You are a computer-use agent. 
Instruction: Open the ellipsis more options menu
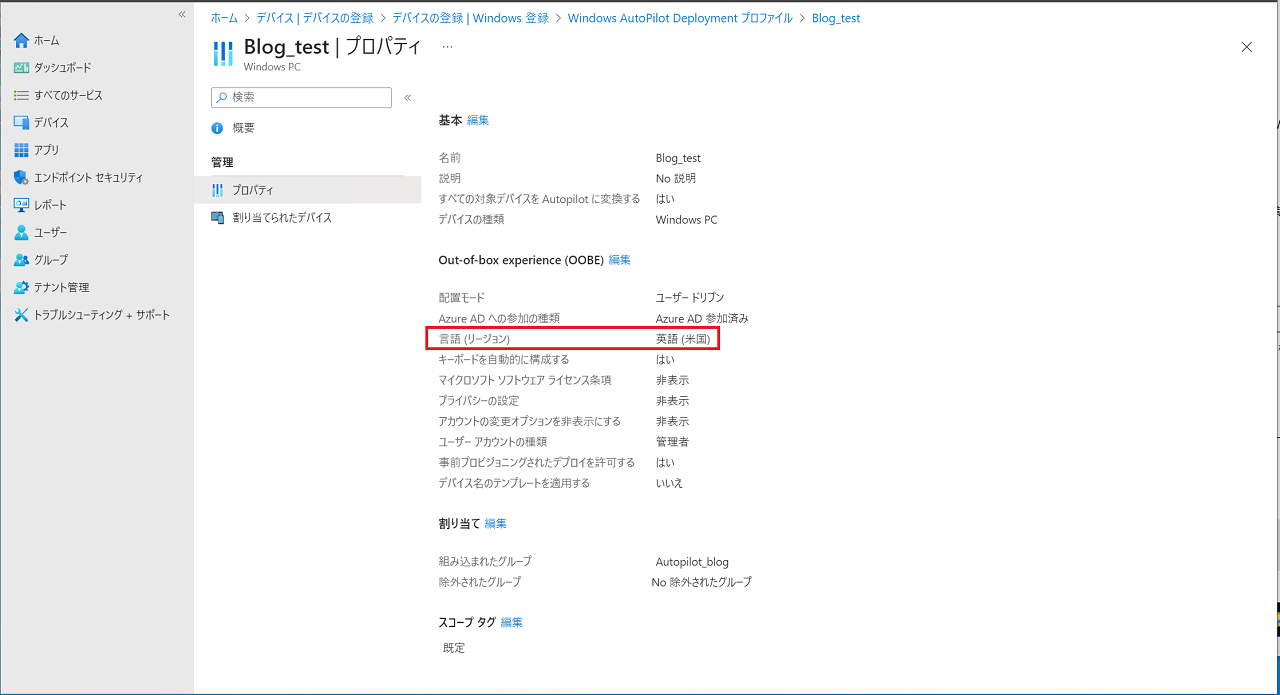pyautogui.click(x=447, y=47)
